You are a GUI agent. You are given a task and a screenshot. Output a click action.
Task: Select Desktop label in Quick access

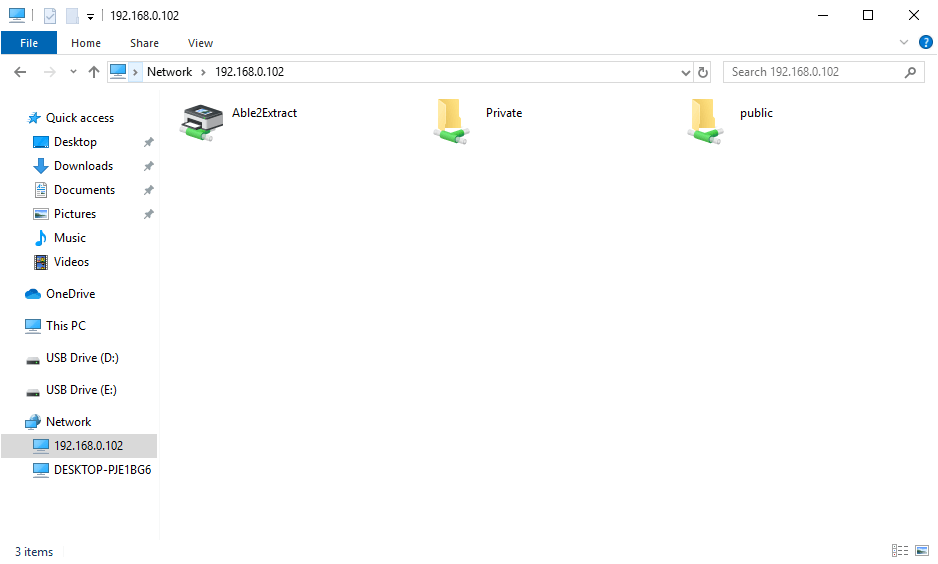coord(75,142)
